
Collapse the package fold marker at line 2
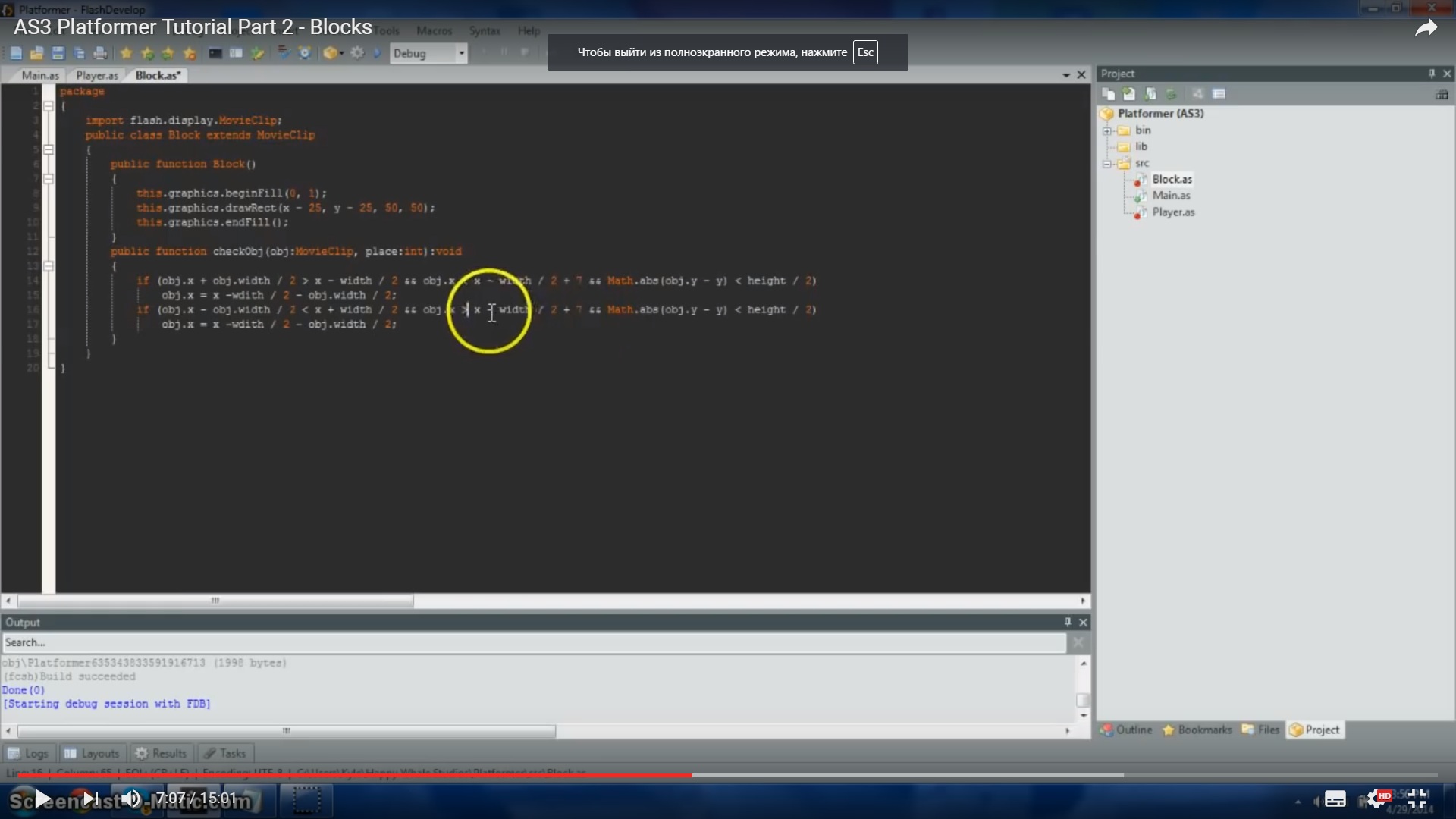pos(49,106)
